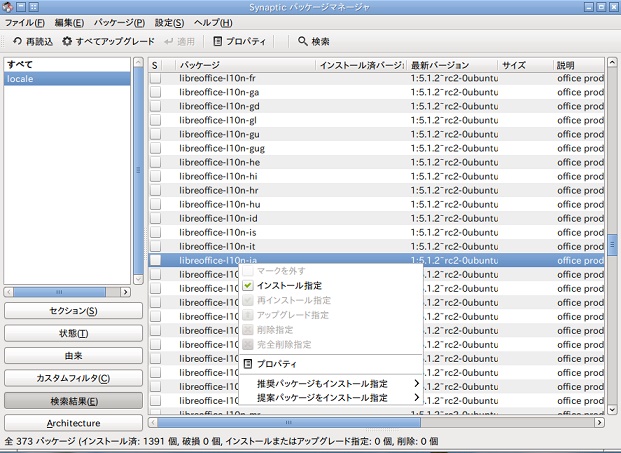621x453 pixels.
Task: Open the 設定(S) menu
Action: 169,23
